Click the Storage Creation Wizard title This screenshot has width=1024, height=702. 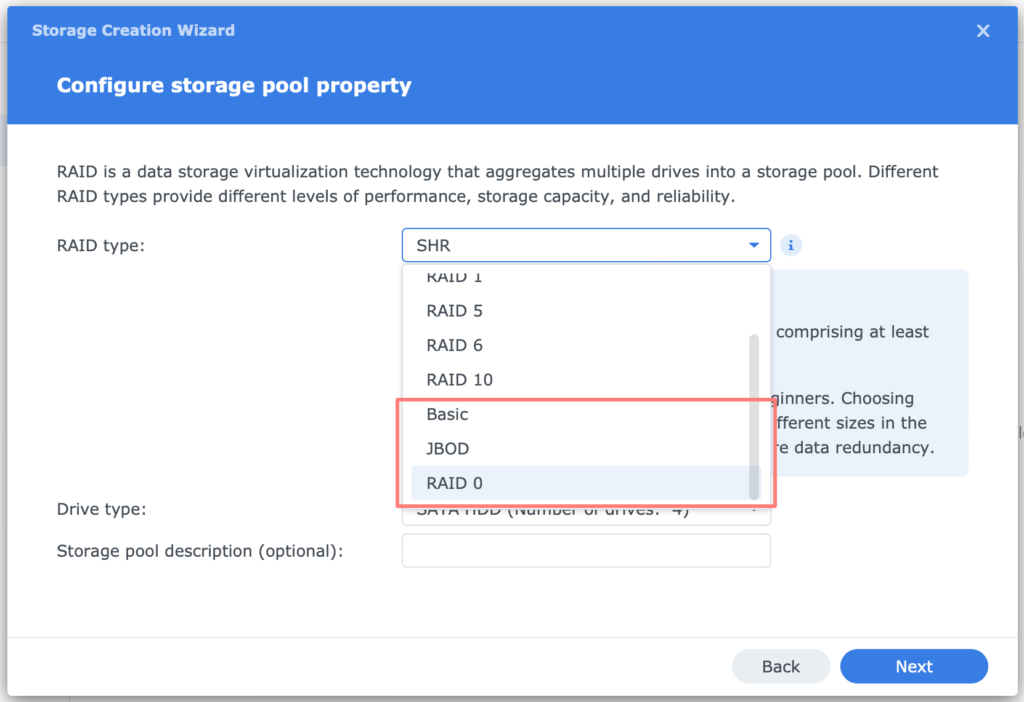click(133, 30)
